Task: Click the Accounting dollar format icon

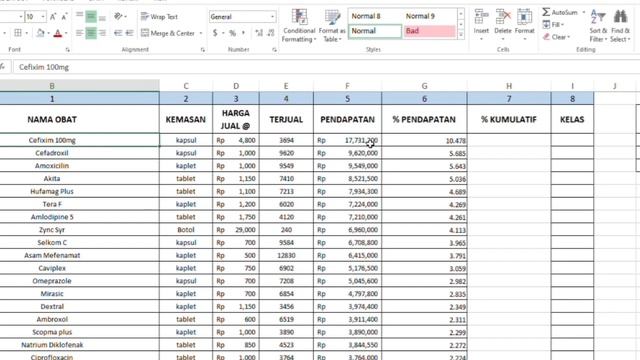Action: point(215,33)
